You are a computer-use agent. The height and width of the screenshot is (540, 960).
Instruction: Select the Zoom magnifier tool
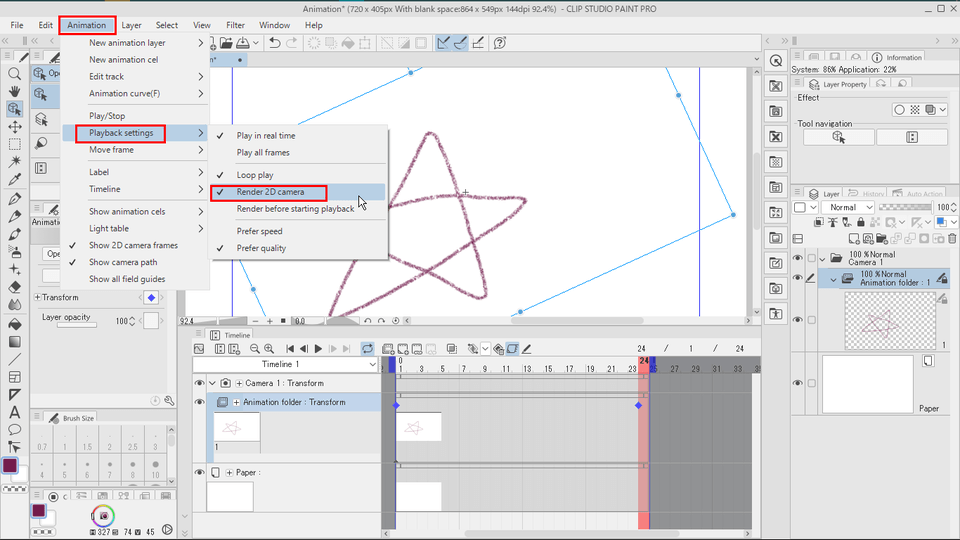(x=15, y=74)
